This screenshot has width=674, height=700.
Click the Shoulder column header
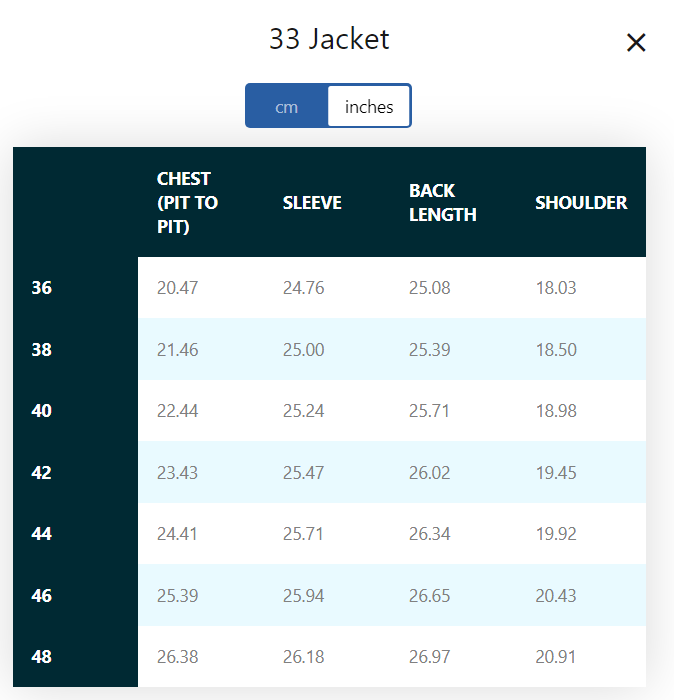(581, 203)
